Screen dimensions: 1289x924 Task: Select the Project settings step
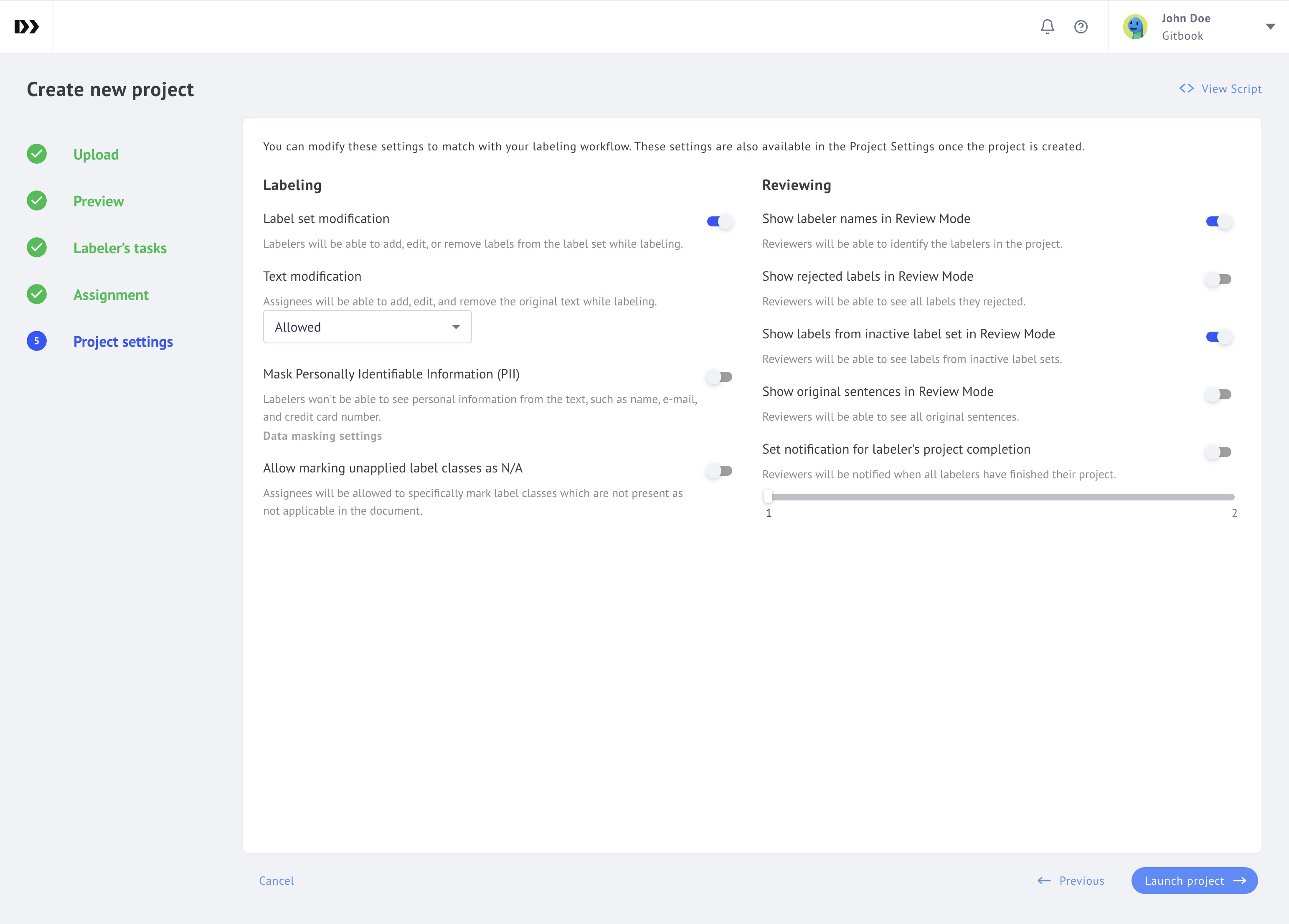pyautogui.click(x=123, y=342)
